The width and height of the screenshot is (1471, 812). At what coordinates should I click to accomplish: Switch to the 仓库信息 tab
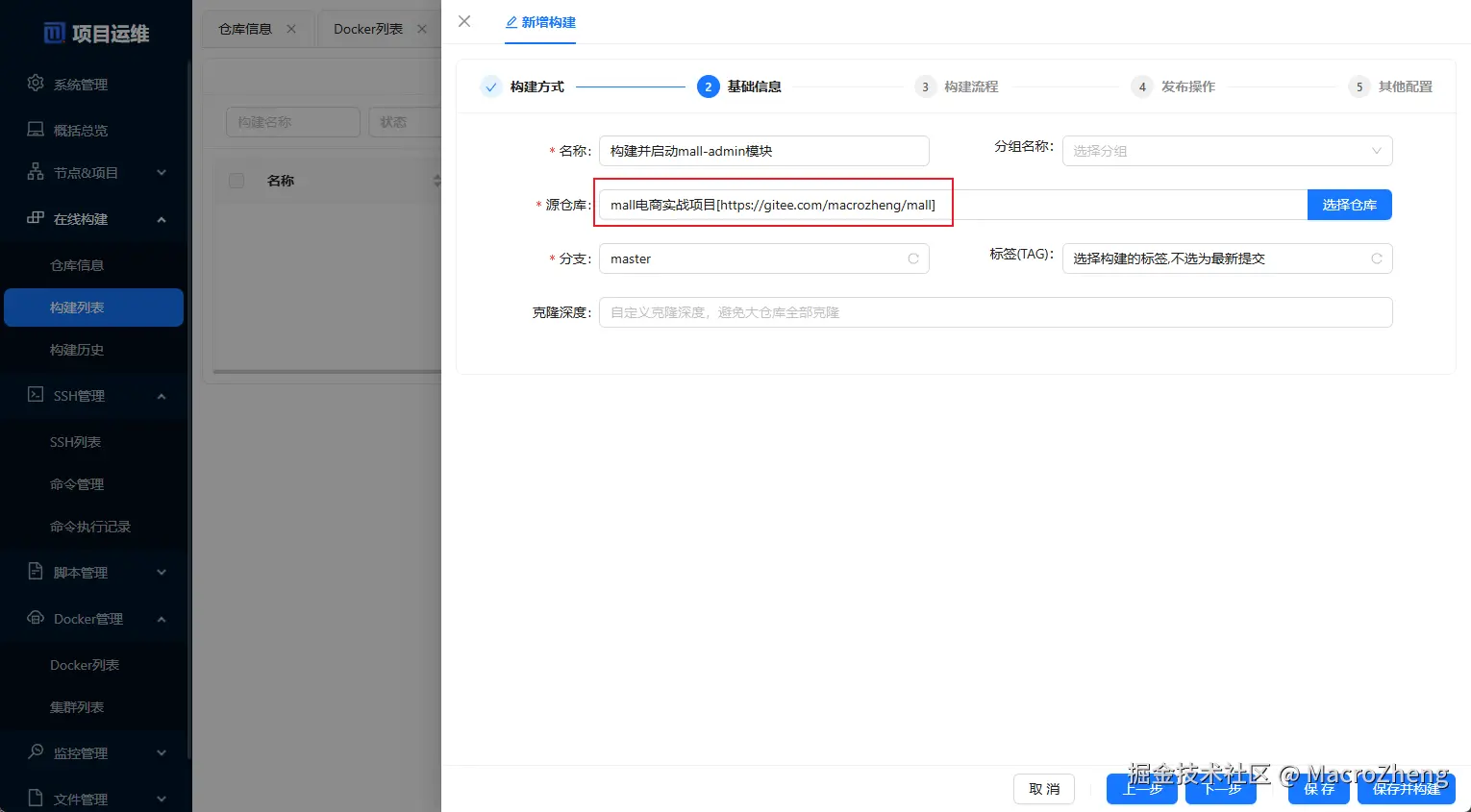click(246, 29)
